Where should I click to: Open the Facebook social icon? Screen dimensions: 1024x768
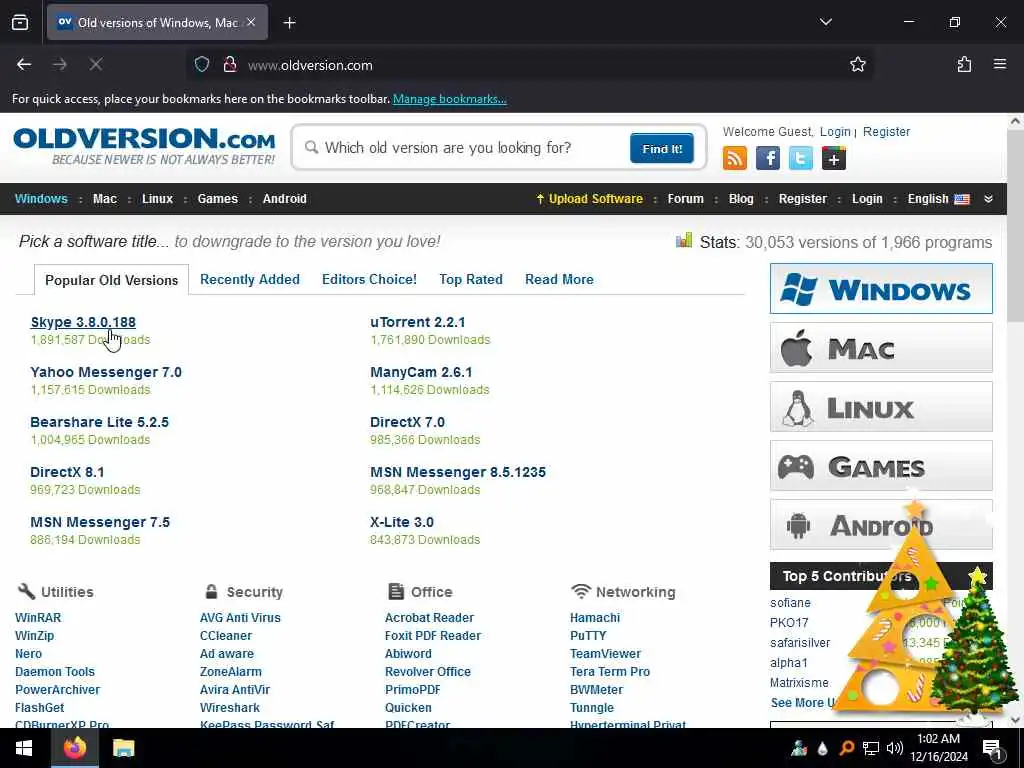(x=768, y=158)
